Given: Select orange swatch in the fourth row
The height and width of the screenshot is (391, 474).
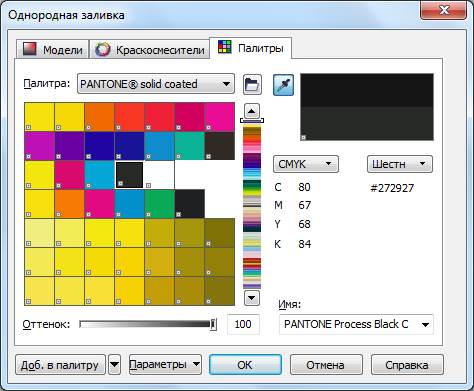Looking at the screenshot, I should pos(69,204).
